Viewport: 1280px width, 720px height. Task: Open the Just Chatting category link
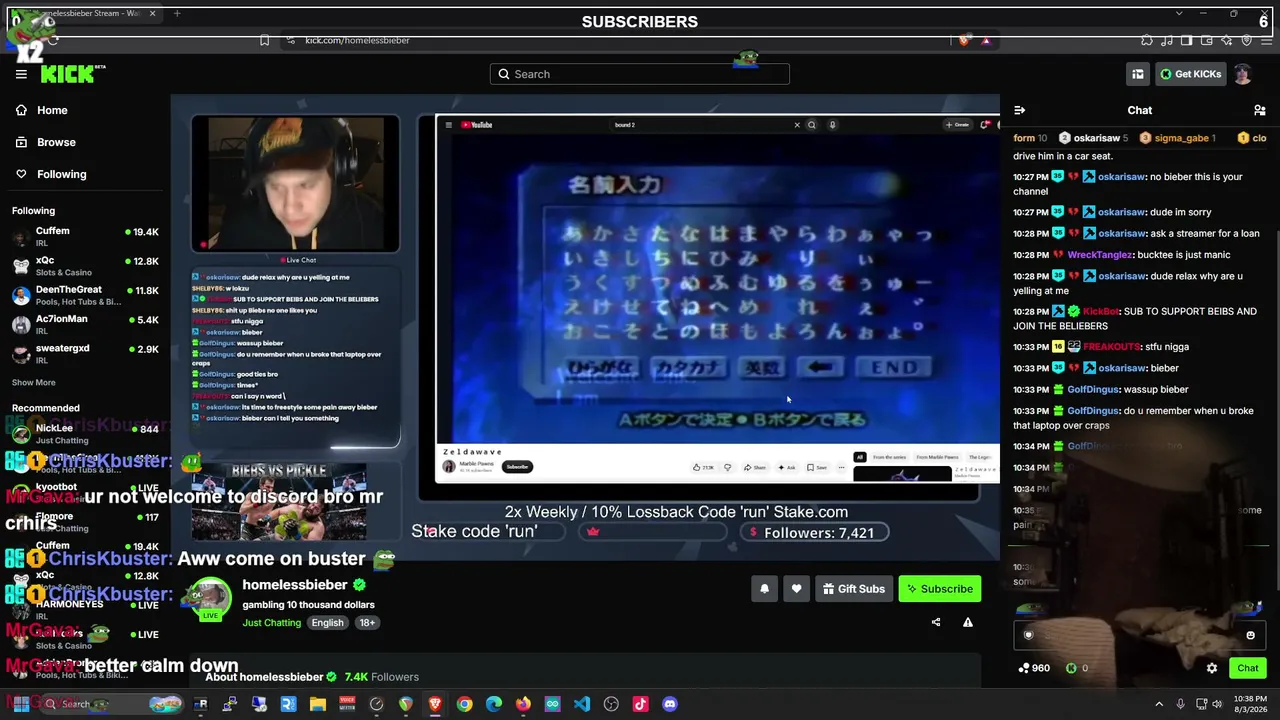pos(271,623)
